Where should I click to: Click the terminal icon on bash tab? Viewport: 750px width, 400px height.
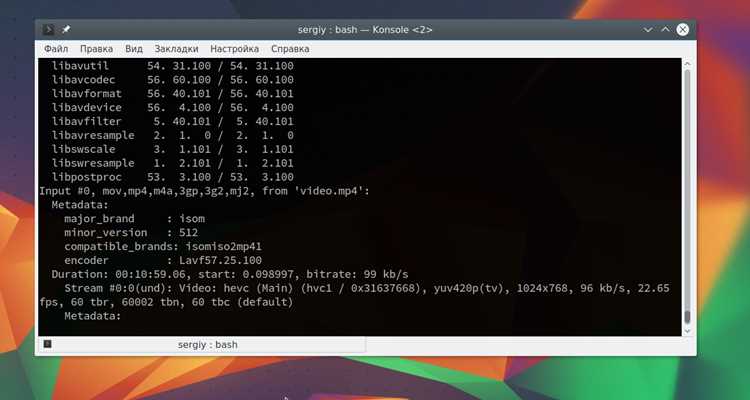click(x=47, y=344)
